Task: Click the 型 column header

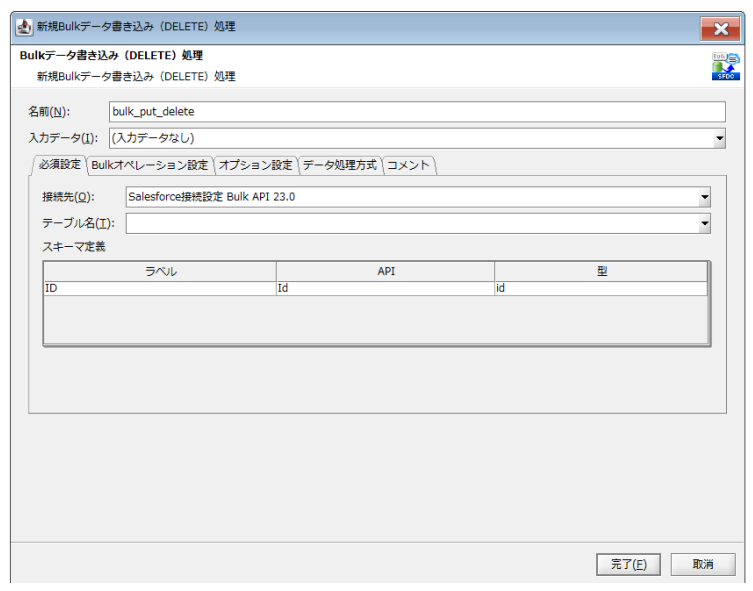Action: pyautogui.click(x=601, y=271)
